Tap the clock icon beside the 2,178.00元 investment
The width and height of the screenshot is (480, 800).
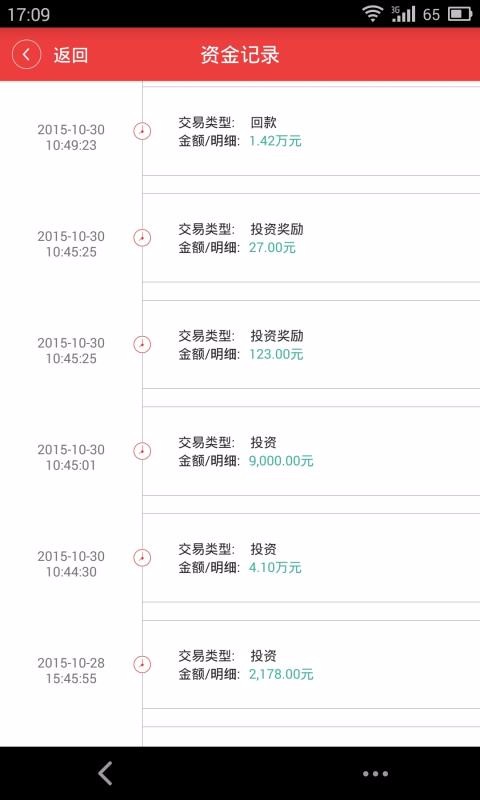[142, 665]
